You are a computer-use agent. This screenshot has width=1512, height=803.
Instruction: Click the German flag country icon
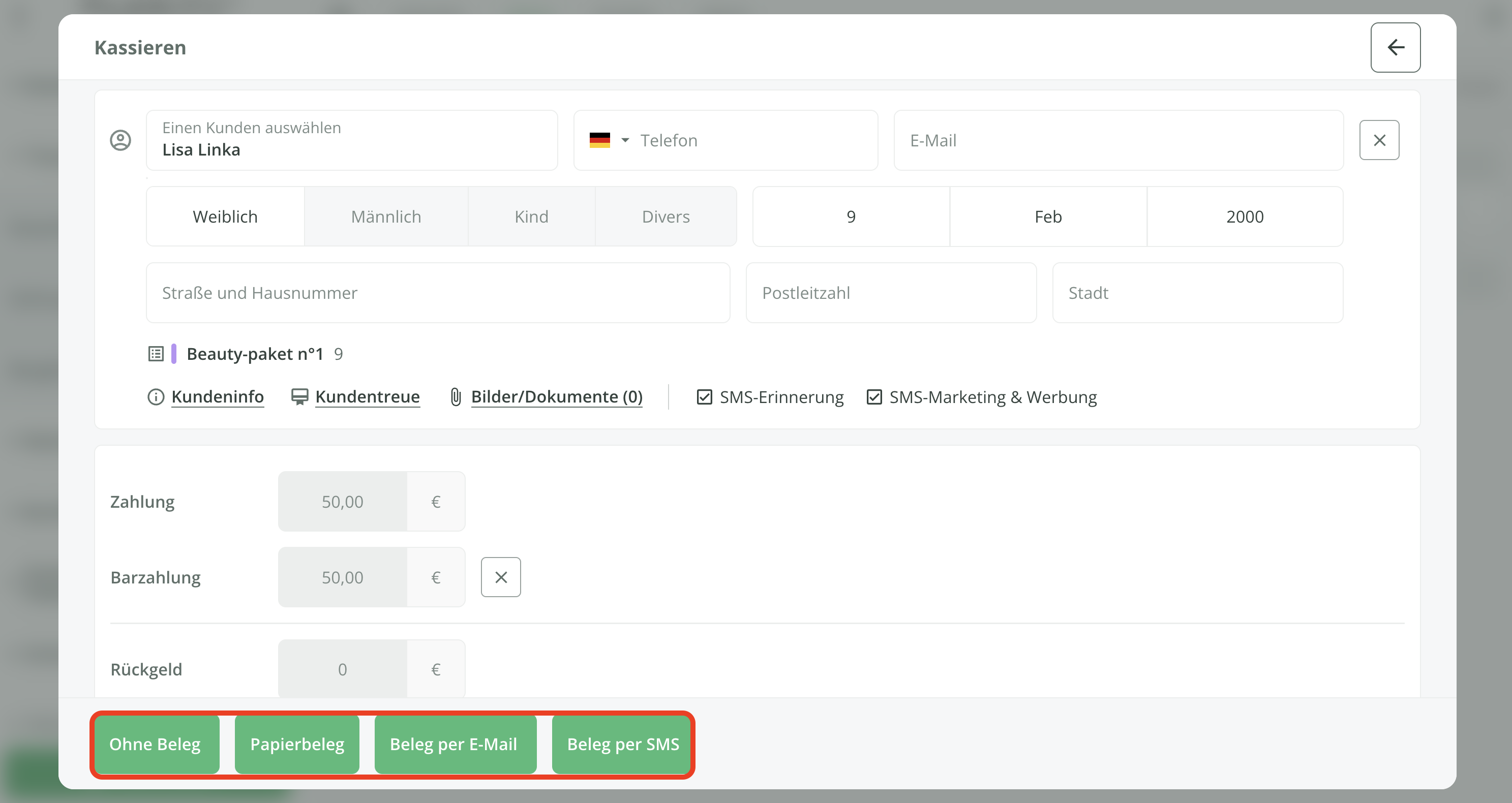pos(599,140)
